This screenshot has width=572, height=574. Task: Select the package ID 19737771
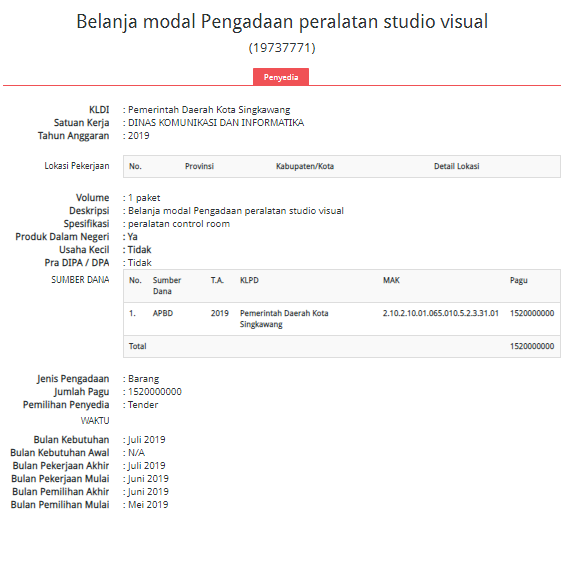pos(282,48)
